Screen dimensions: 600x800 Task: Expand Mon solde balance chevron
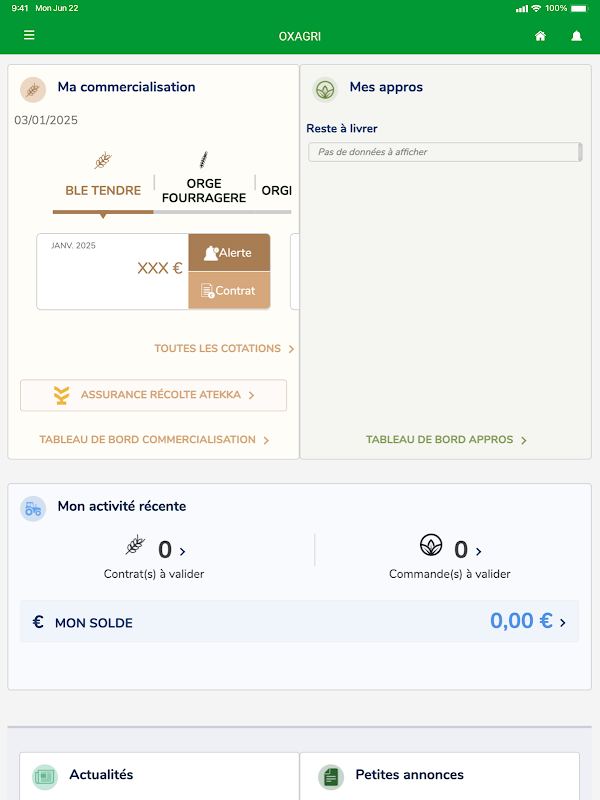tap(563, 622)
